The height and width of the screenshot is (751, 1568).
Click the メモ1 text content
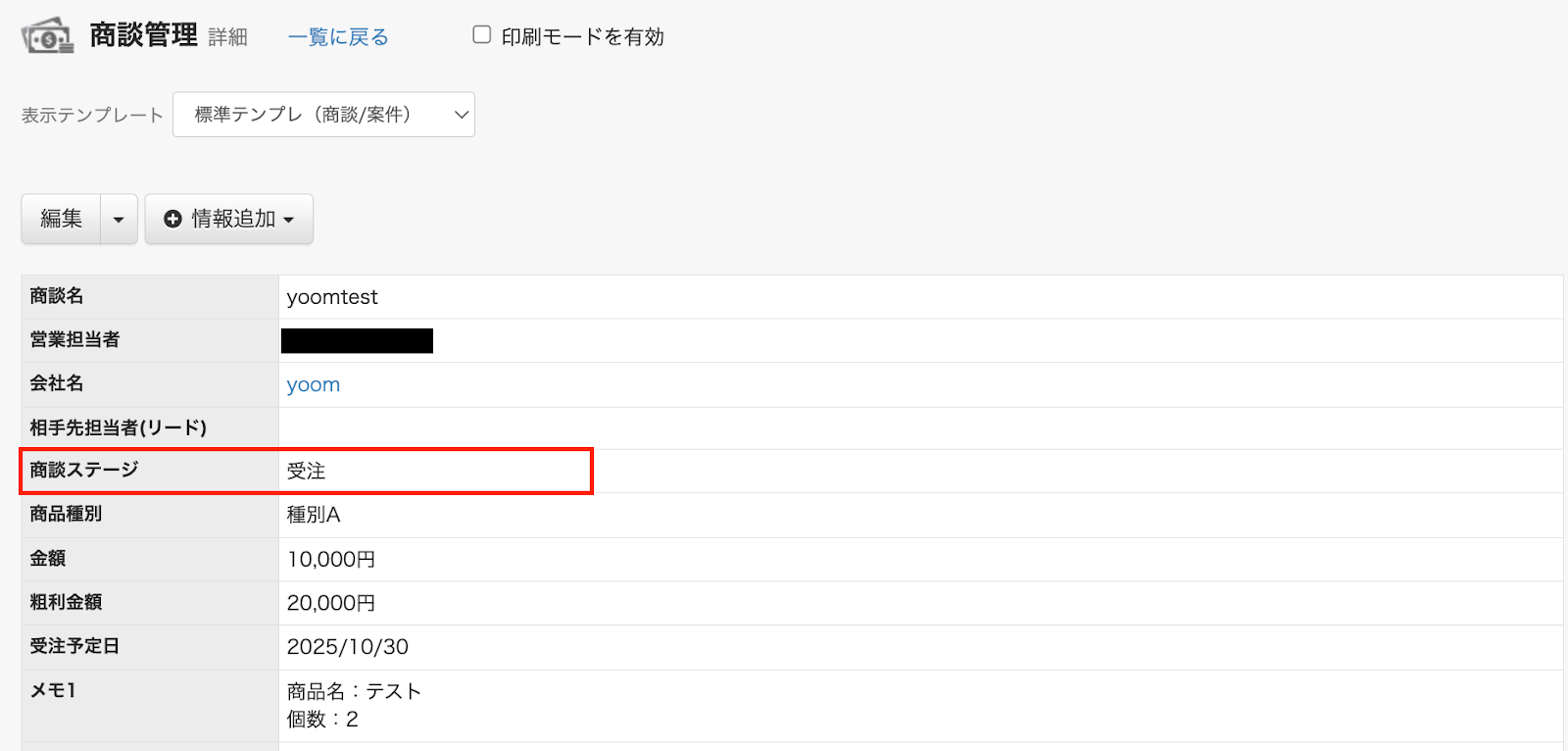[353, 705]
